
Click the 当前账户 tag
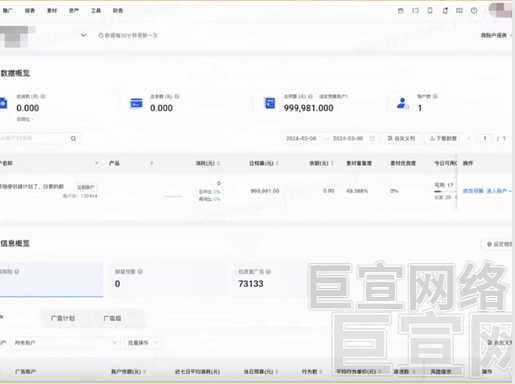86,187
